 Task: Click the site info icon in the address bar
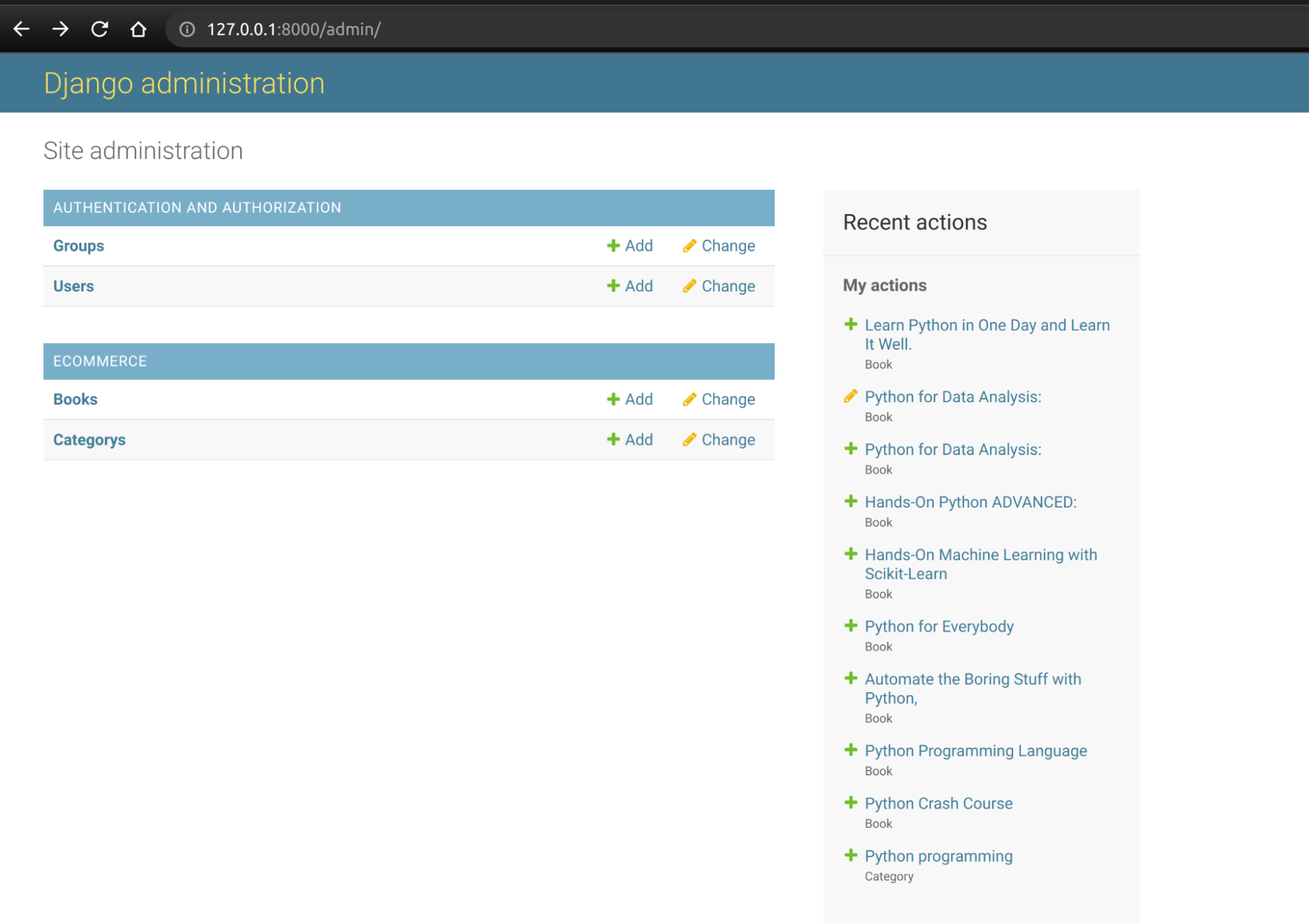pos(187,29)
